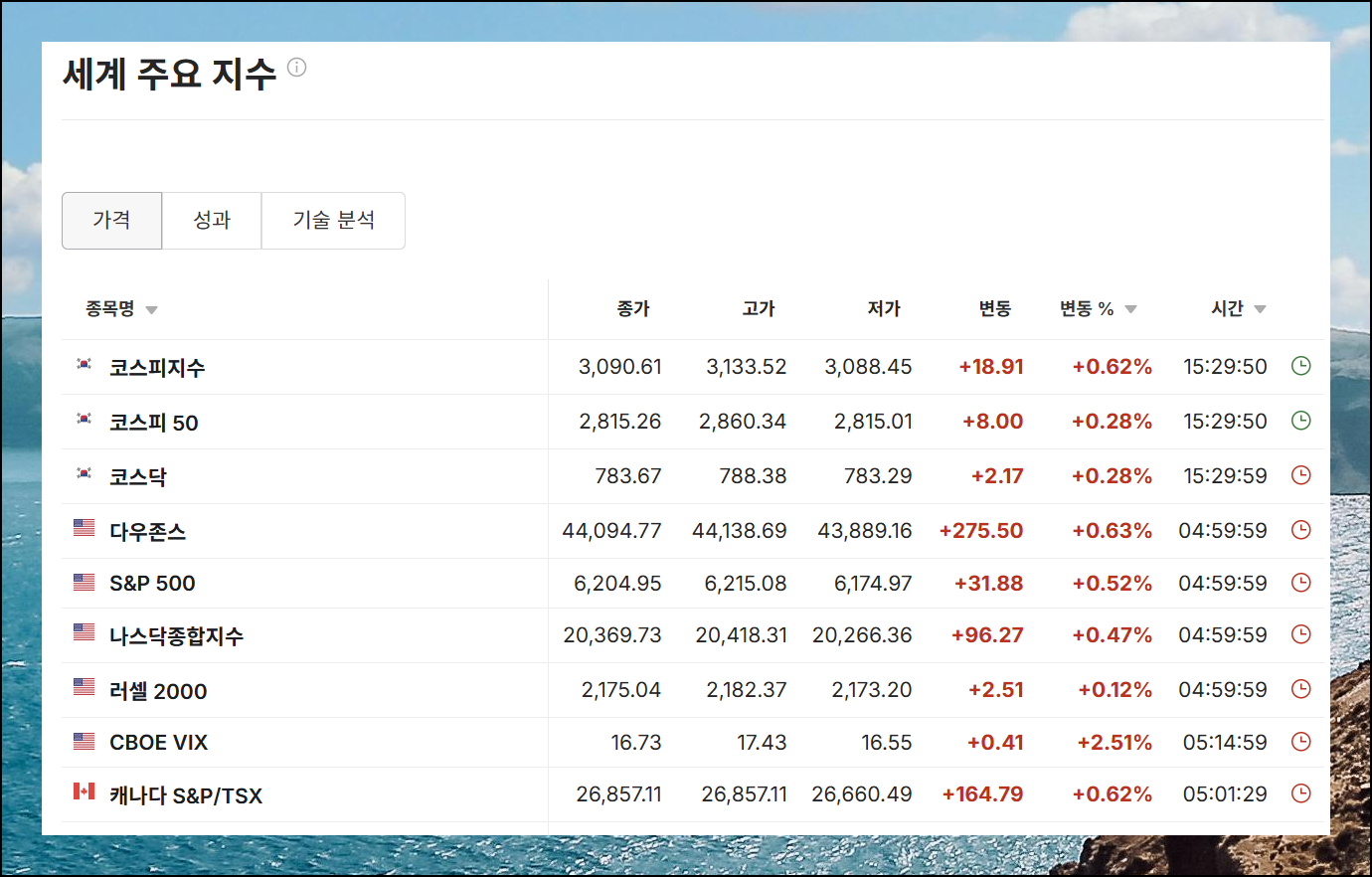
Task: Click the Korean flag next to 코스피지수
Action: 85,364
